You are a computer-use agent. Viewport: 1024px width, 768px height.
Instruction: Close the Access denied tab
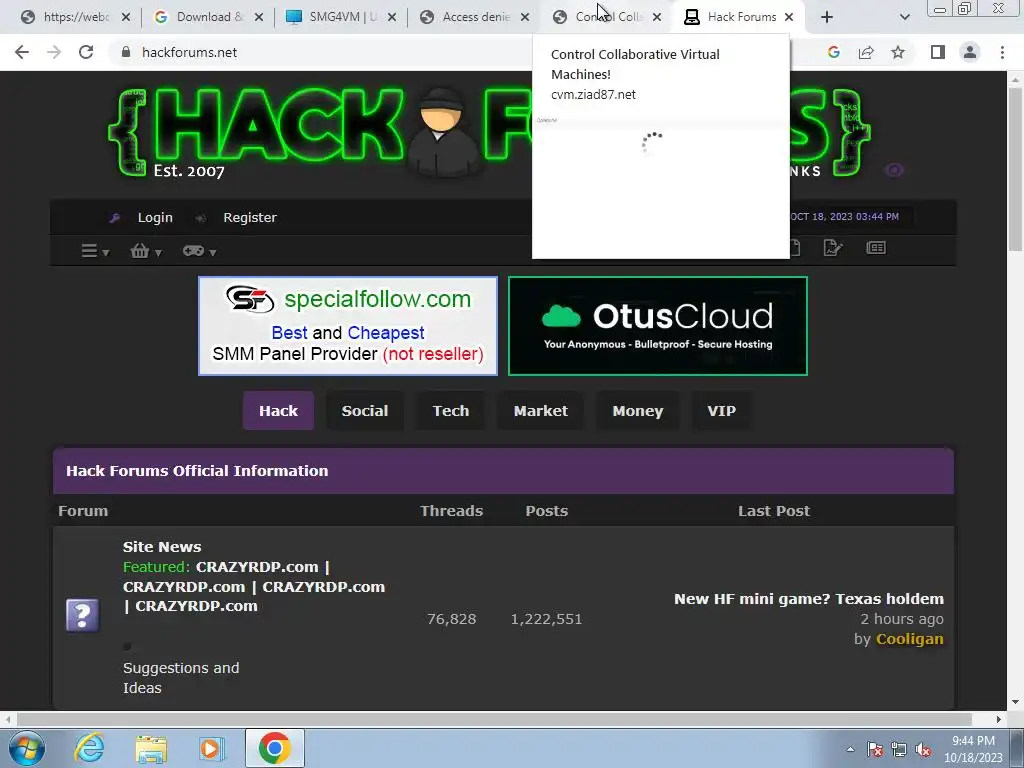coord(524,17)
